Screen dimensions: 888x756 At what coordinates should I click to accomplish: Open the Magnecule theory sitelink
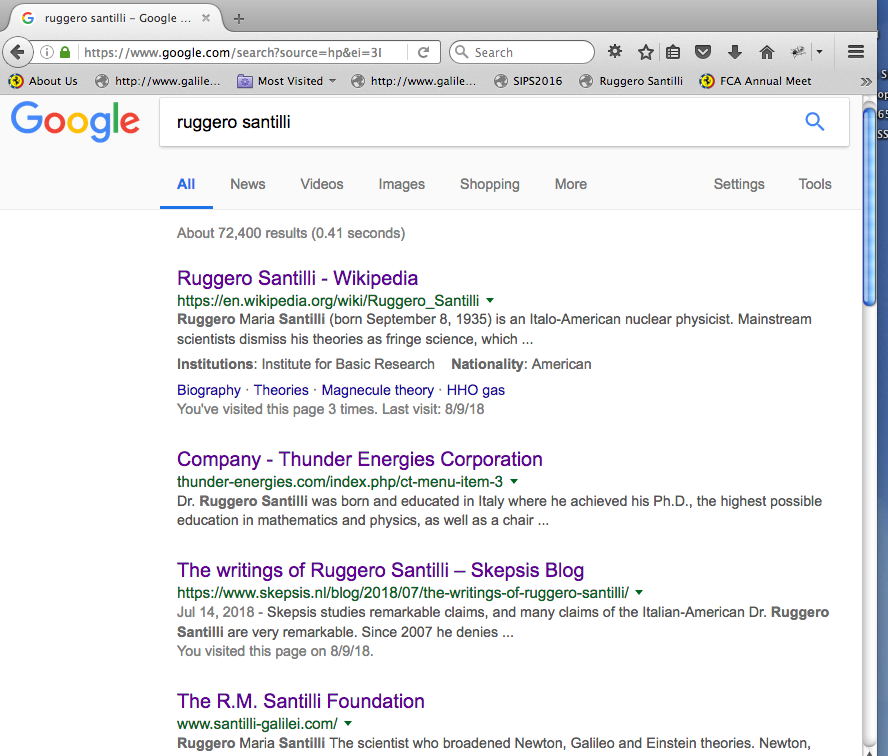coord(378,390)
